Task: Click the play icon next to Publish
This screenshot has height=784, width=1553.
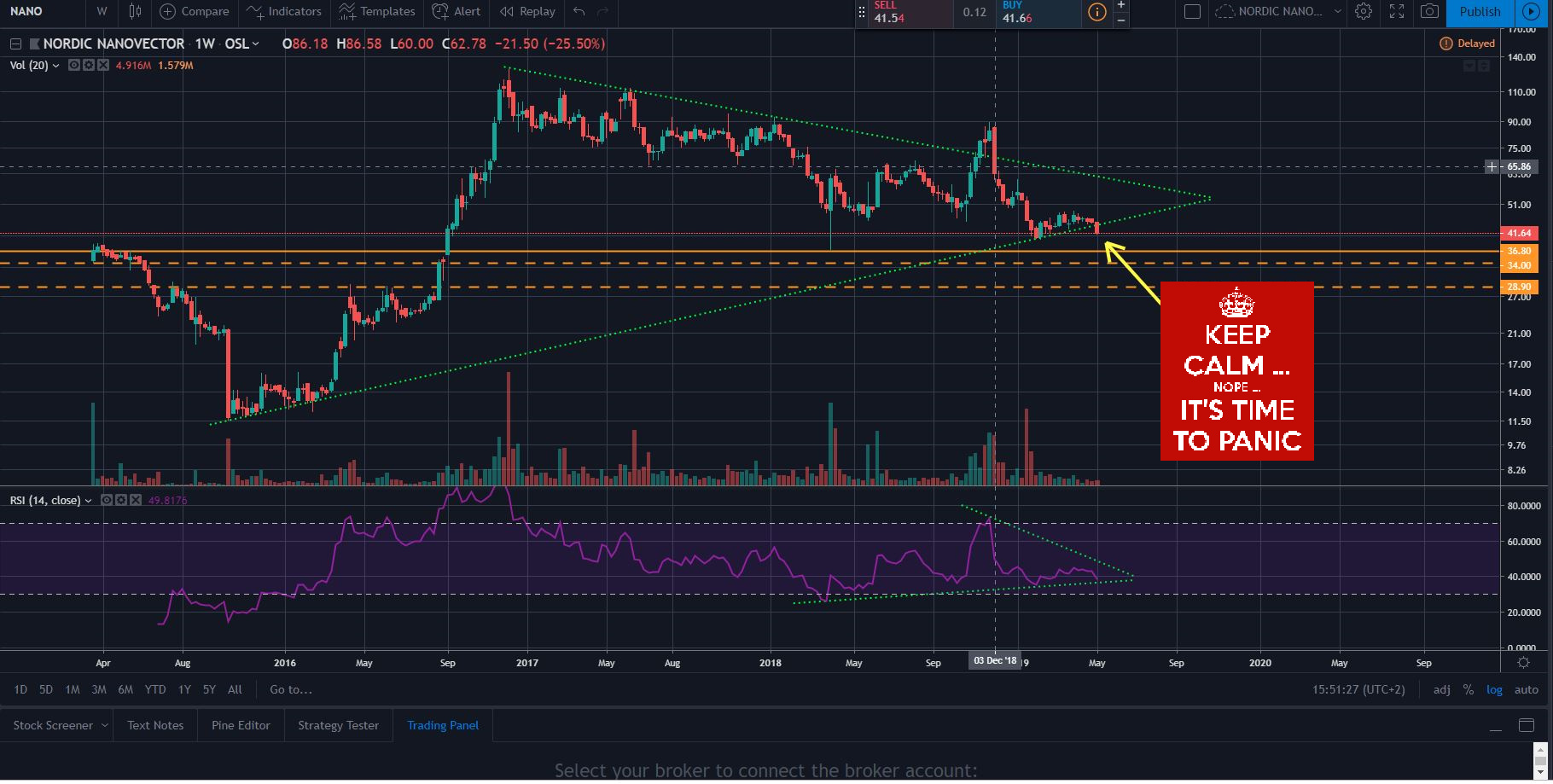Action: 1531,11
